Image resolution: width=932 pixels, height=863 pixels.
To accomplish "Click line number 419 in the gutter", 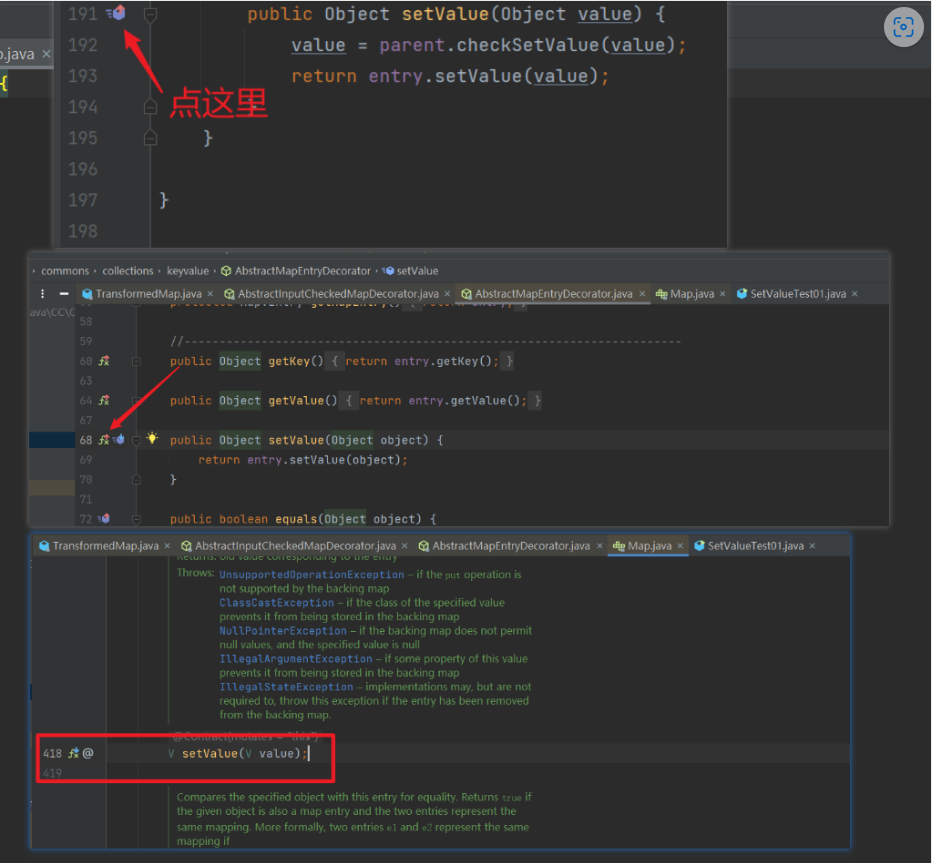I will point(52,773).
